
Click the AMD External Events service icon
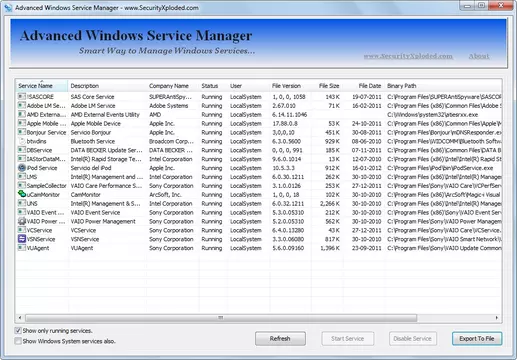[x=22, y=114]
